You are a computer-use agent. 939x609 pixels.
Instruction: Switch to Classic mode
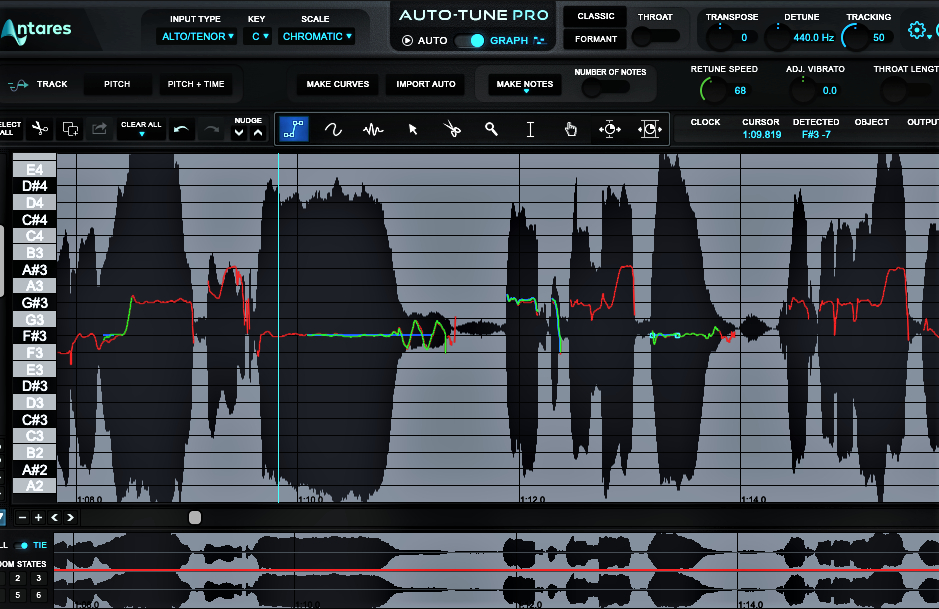(x=596, y=17)
